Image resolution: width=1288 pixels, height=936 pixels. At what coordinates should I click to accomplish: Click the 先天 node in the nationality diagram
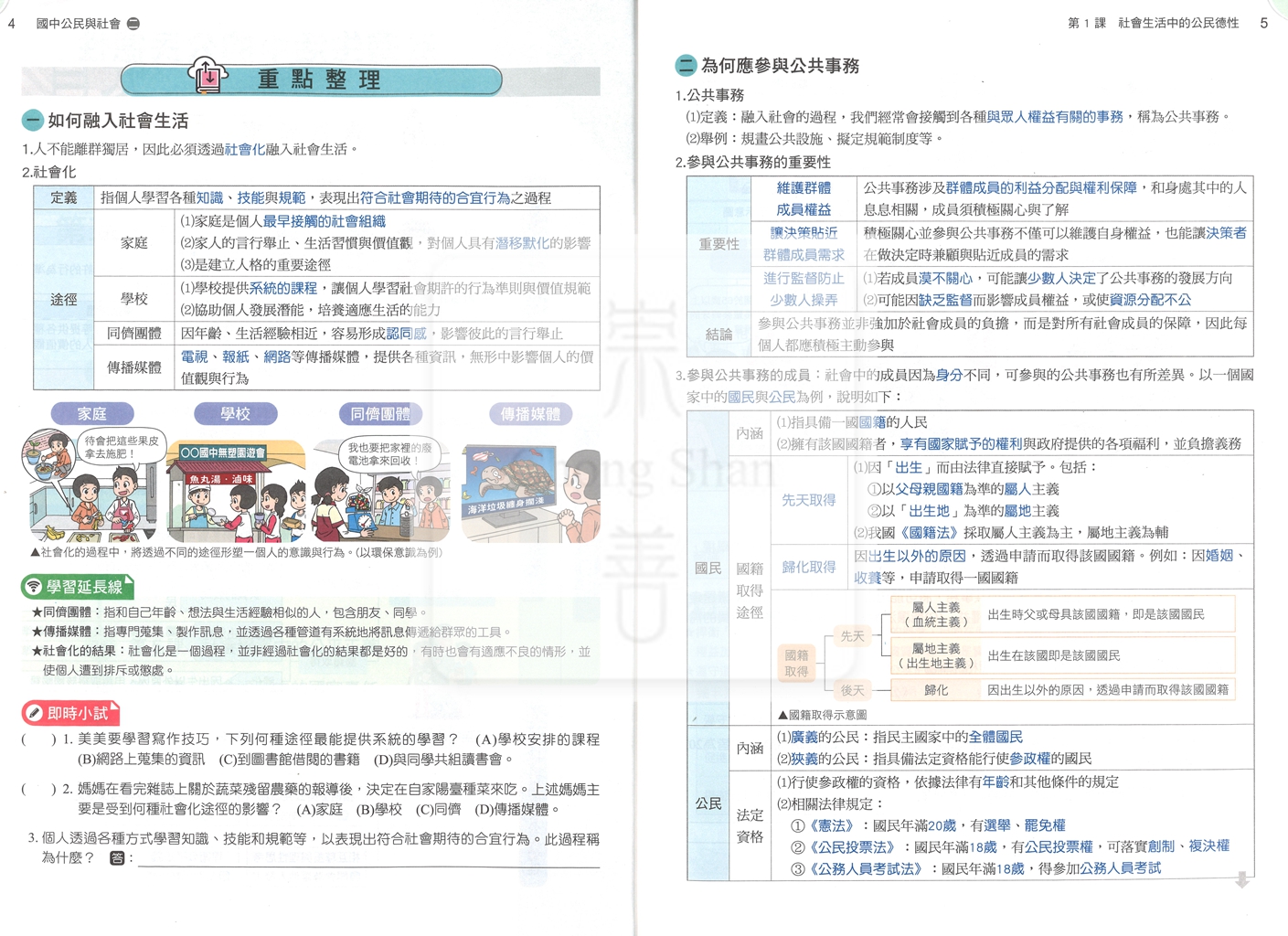tap(852, 636)
